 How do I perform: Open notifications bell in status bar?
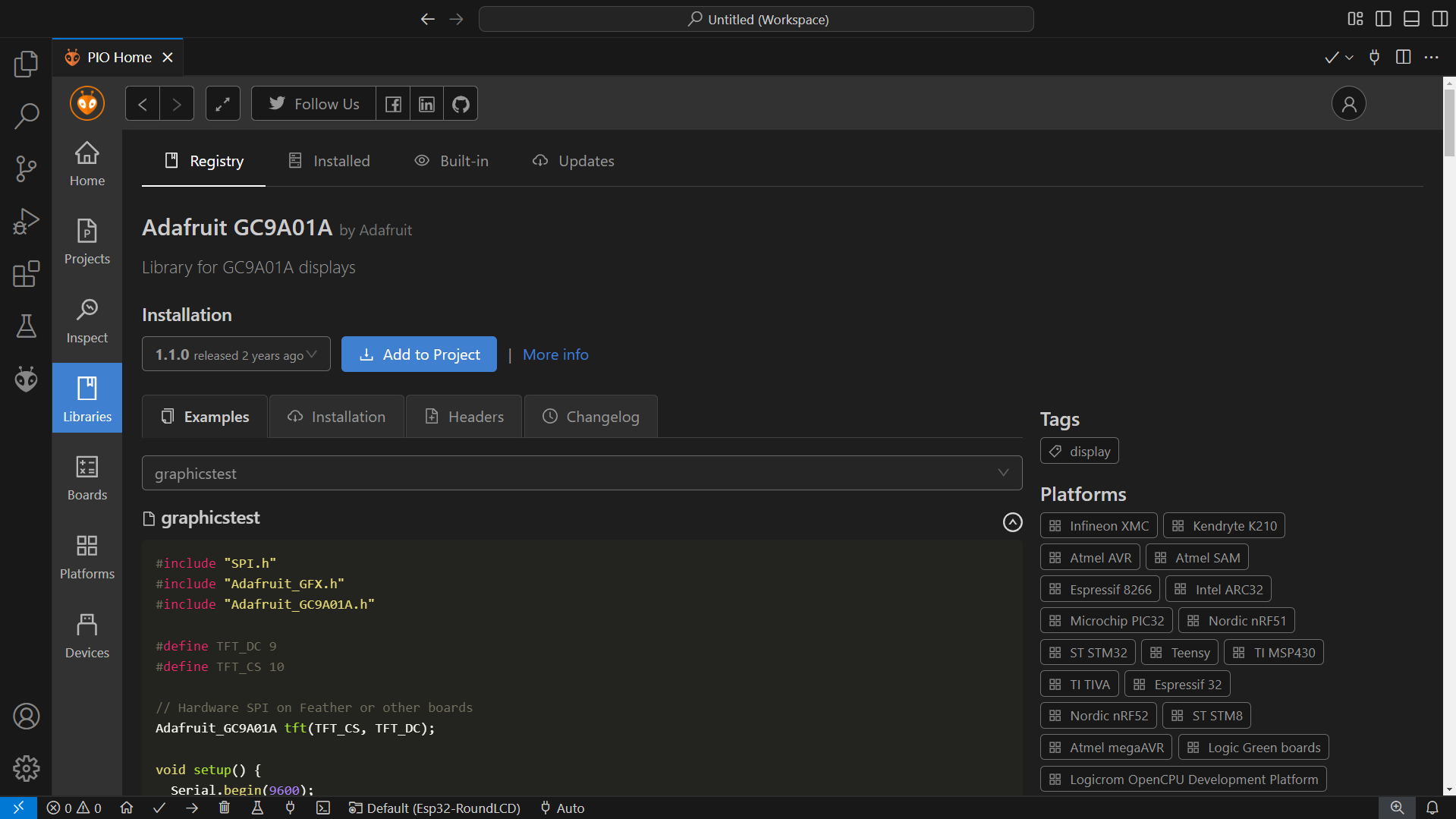(x=1432, y=808)
